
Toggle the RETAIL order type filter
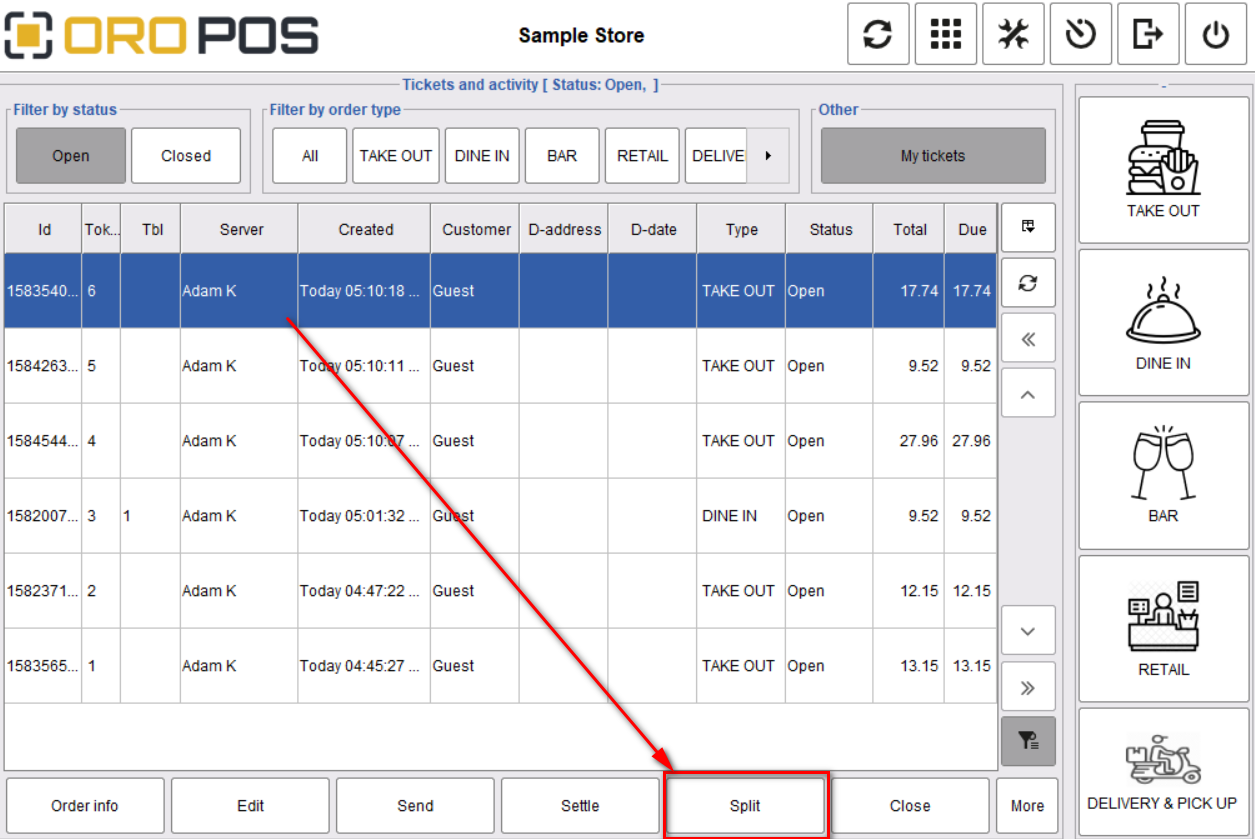coord(642,156)
